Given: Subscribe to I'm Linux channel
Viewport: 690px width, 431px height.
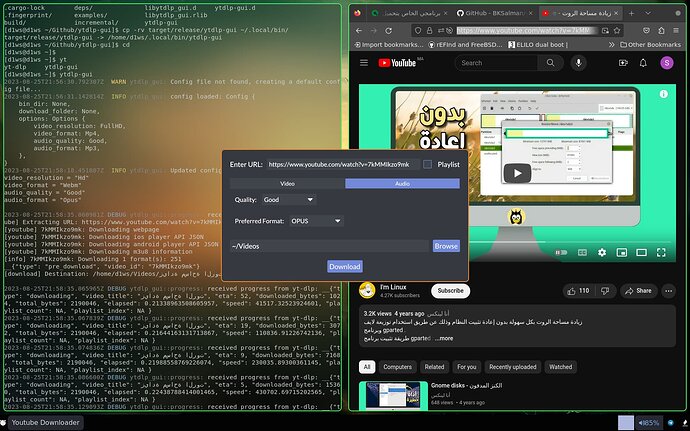Looking at the screenshot, I should coord(451,291).
